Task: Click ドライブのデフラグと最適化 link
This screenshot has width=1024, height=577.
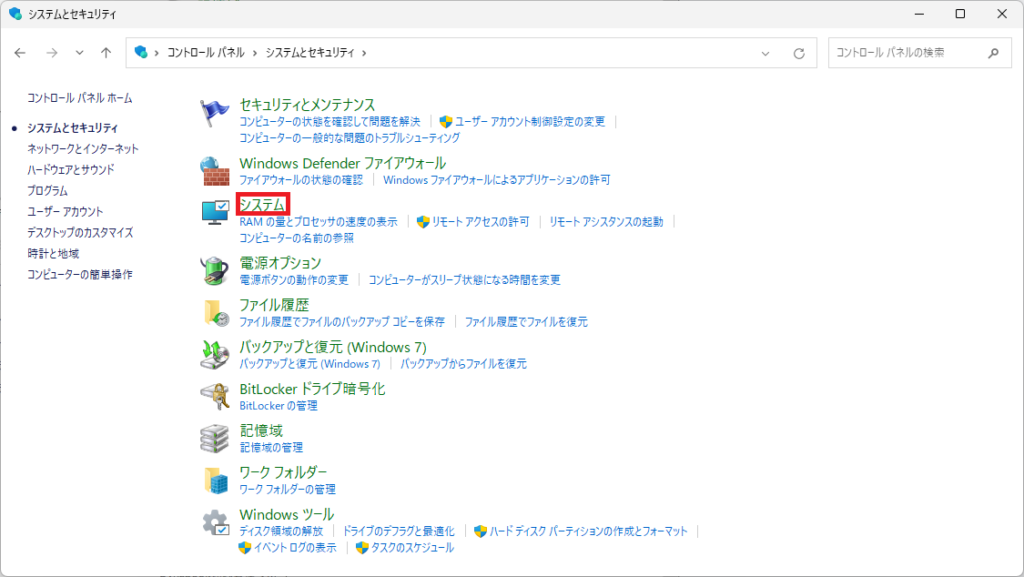Action: 398,531
